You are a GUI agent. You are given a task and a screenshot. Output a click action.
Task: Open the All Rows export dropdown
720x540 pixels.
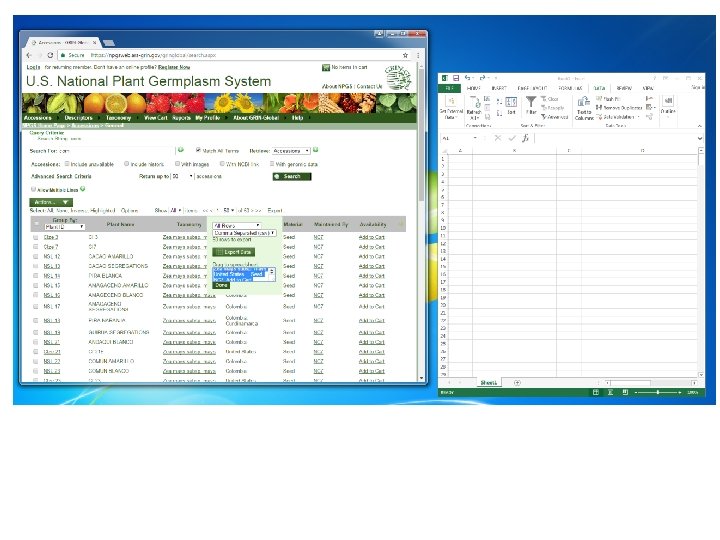click(x=236, y=225)
